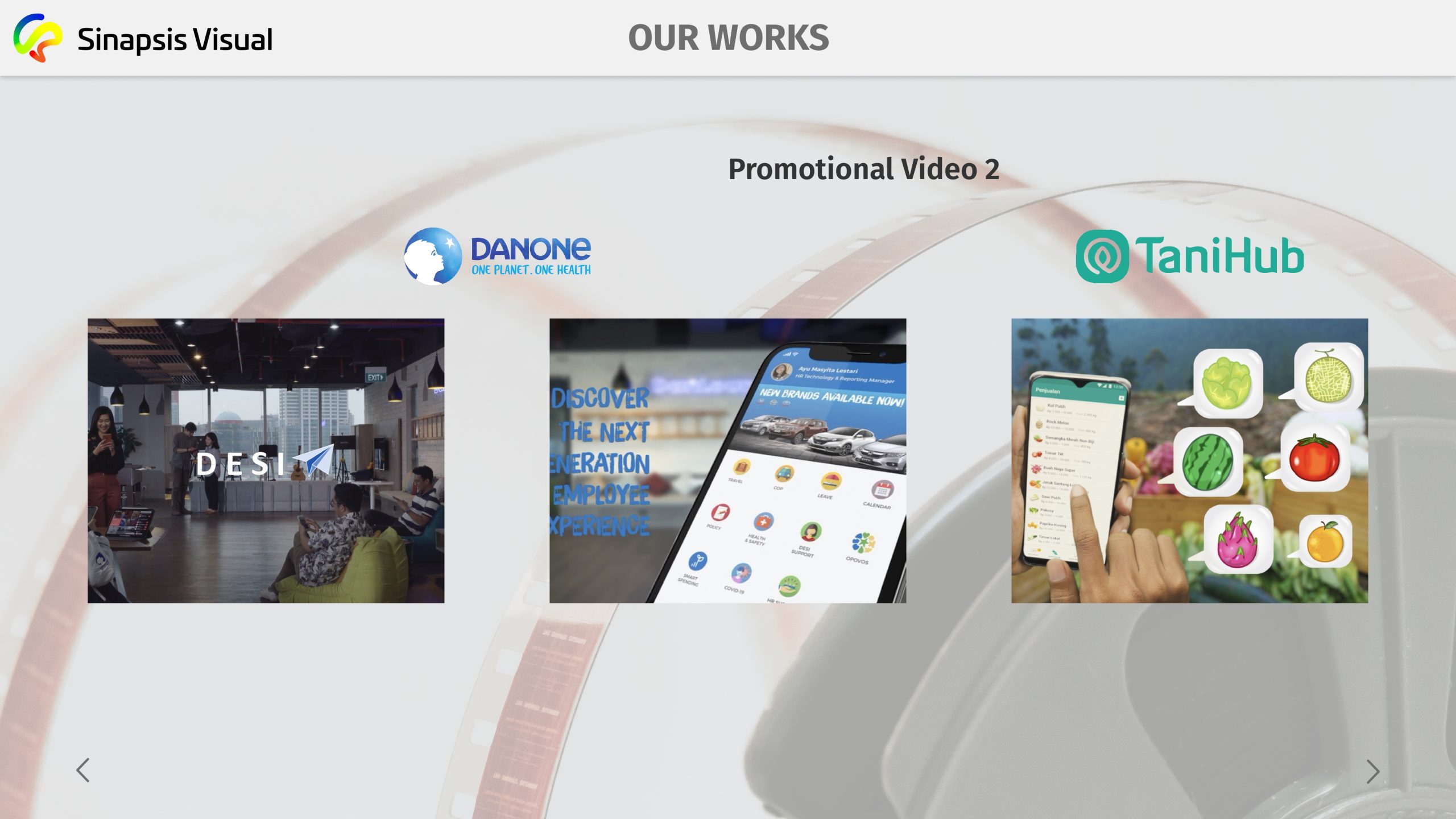
Task: Click the watermelon speech bubble icon
Action: pyautogui.click(x=1208, y=462)
